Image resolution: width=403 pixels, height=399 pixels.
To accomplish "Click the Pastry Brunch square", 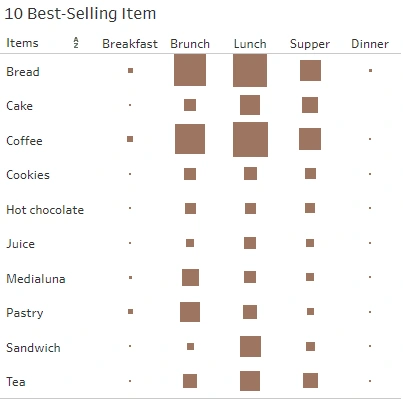I will [190, 312].
